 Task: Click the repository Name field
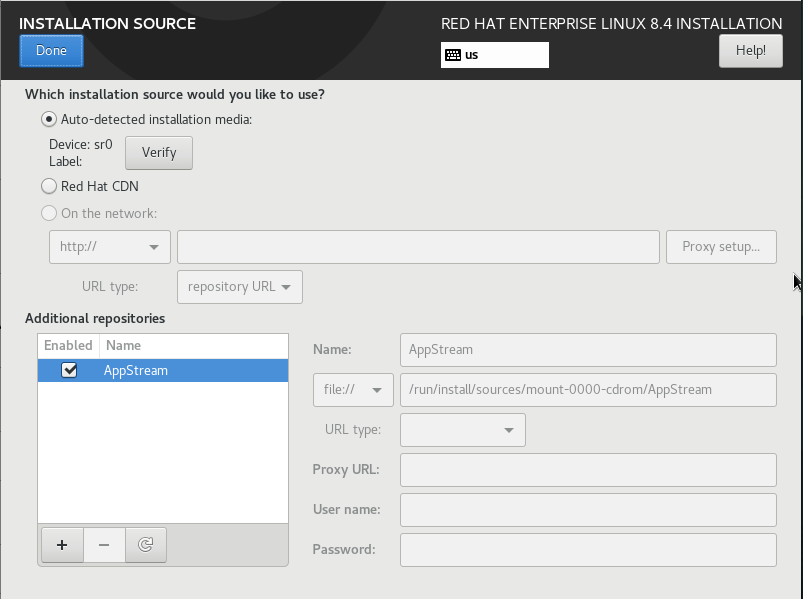click(x=588, y=350)
